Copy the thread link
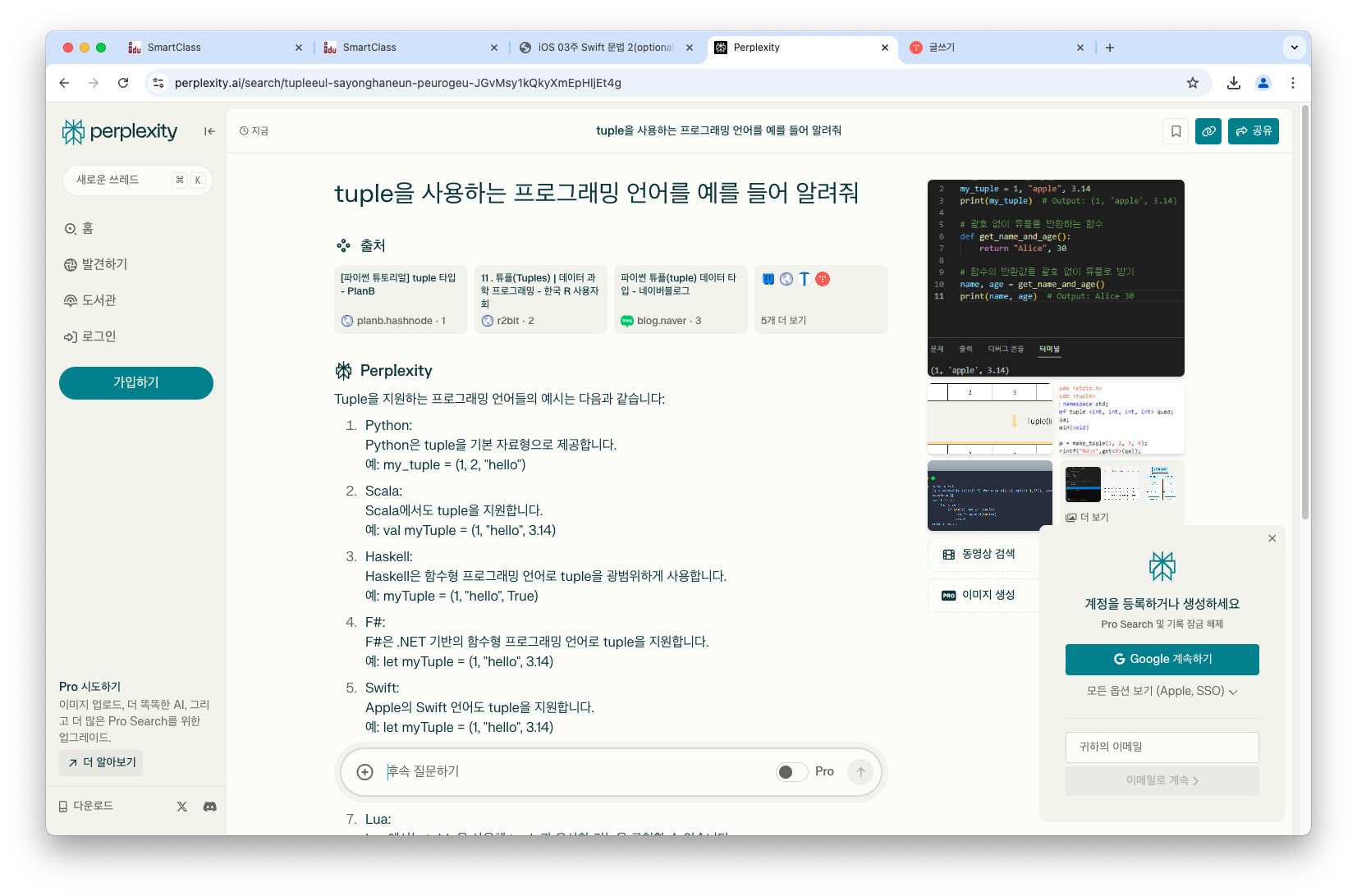This screenshot has width=1357, height=896. [1208, 131]
